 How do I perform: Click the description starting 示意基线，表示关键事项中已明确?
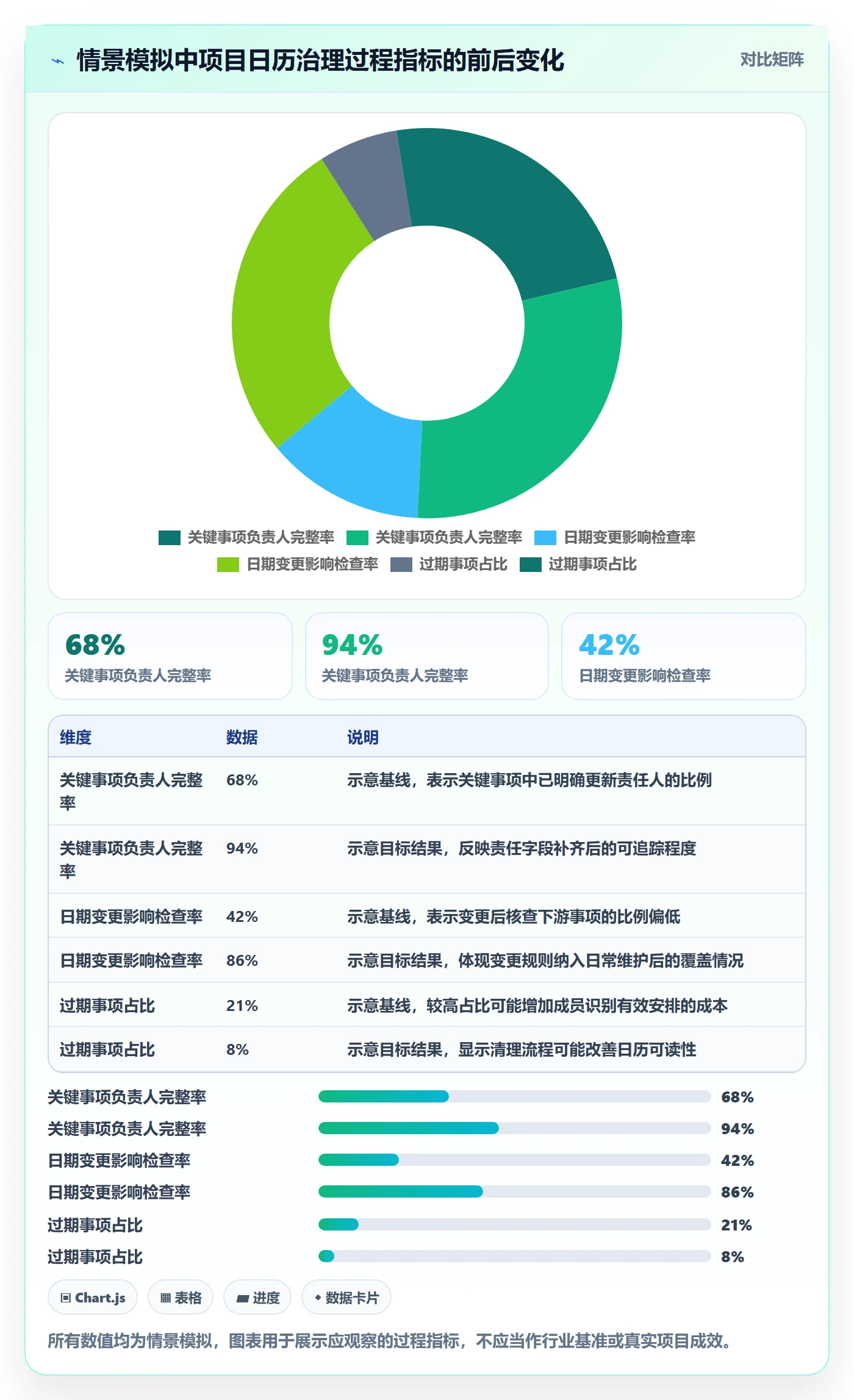tap(529, 780)
